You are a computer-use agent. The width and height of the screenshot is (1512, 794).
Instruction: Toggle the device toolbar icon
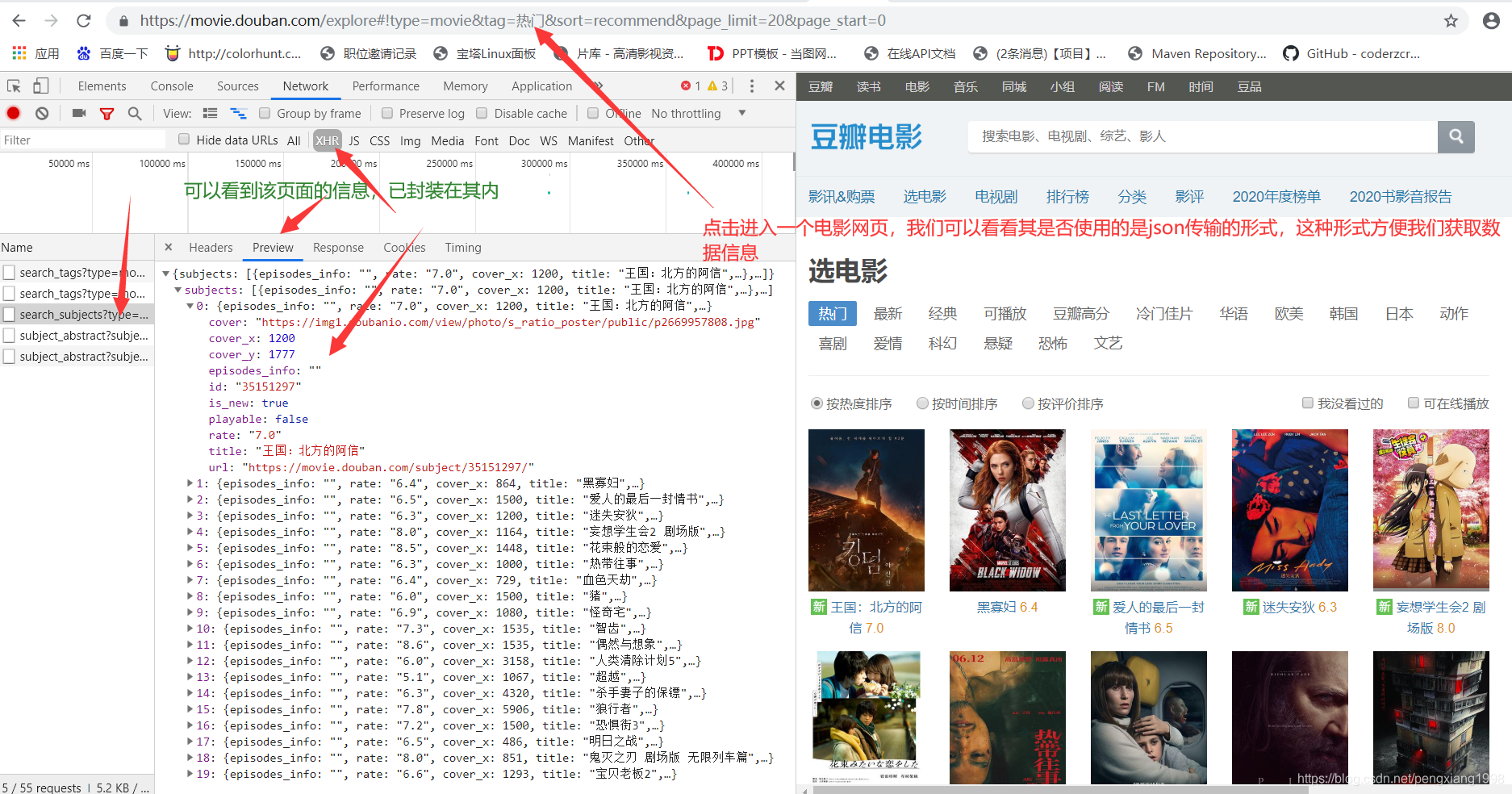[41, 86]
